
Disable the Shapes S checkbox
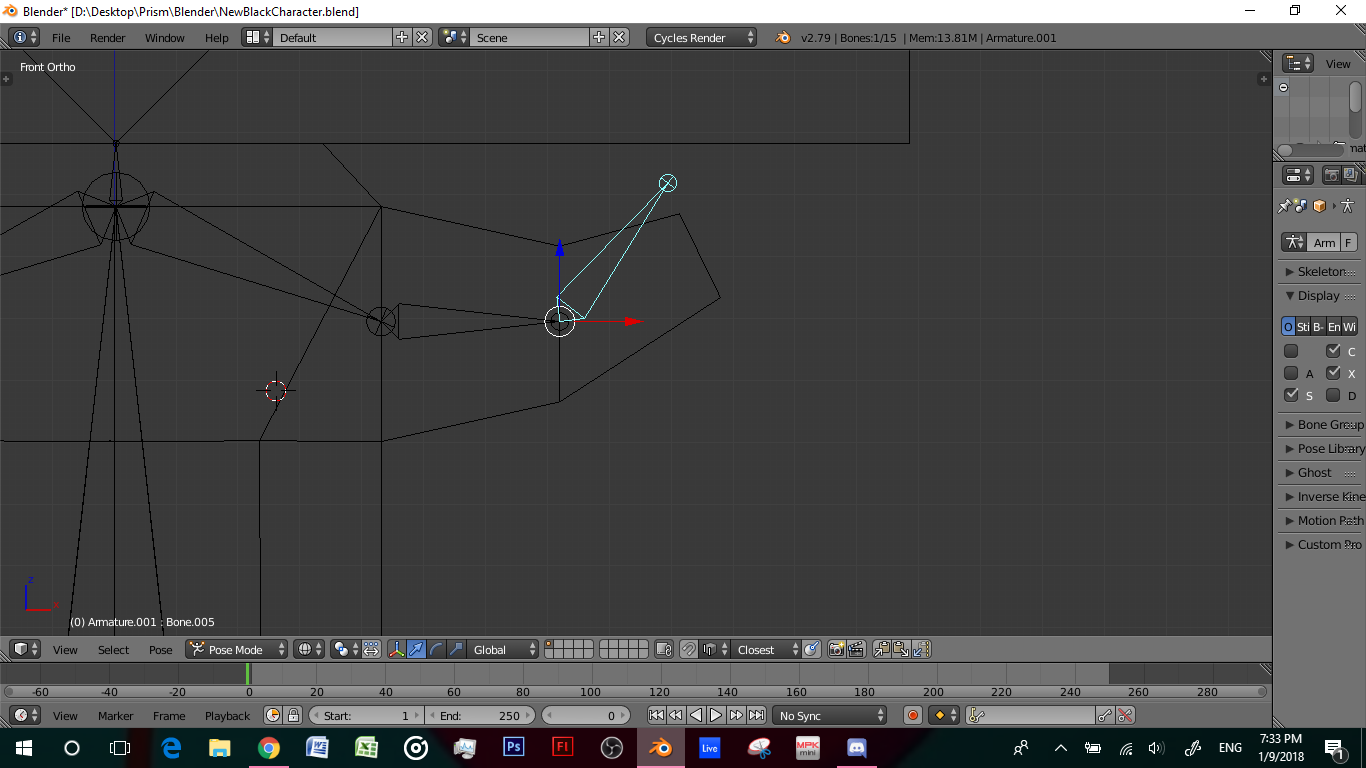click(1291, 394)
